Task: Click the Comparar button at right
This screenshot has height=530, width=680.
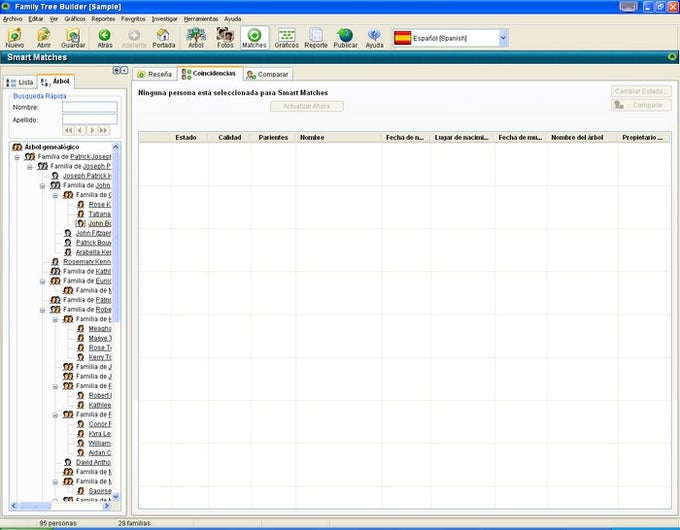Action: [x=641, y=105]
